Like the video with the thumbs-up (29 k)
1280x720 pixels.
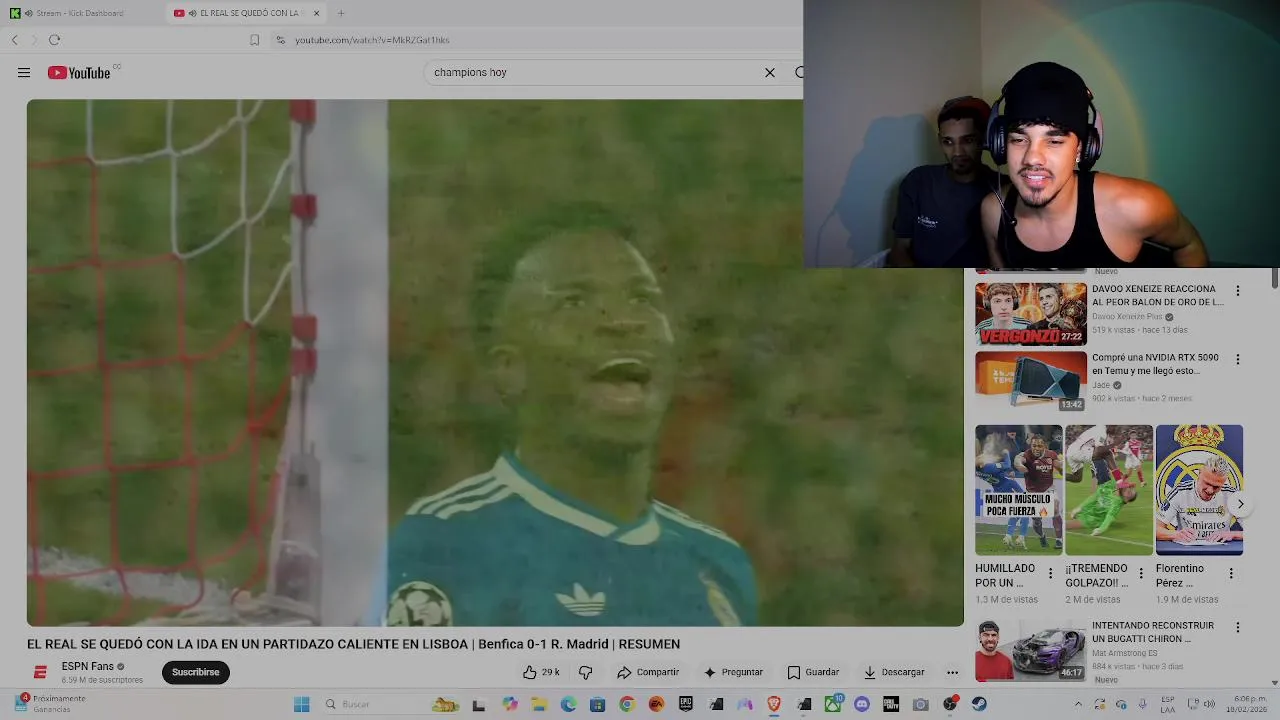541,672
